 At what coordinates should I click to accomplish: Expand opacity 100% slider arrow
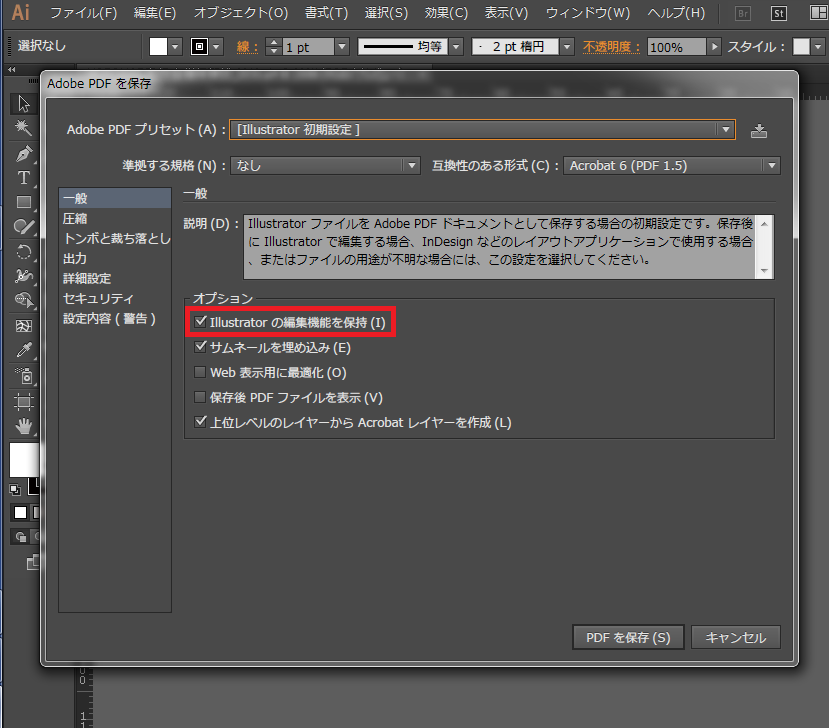point(714,47)
